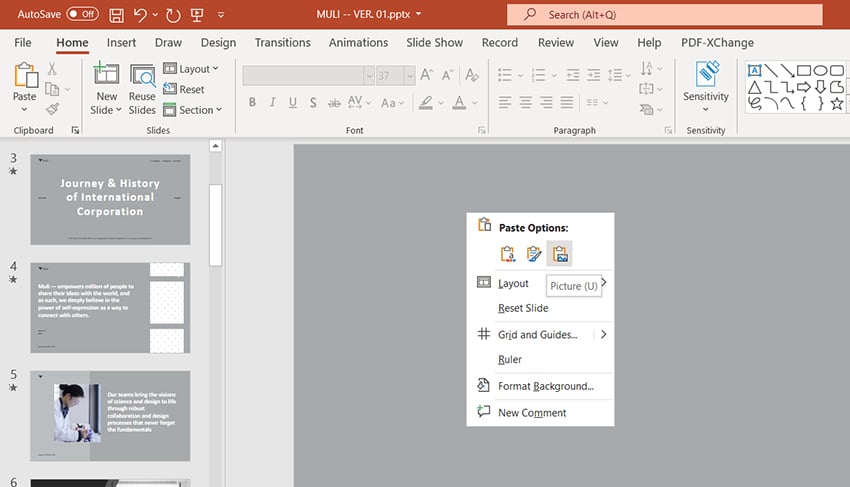Choose Format Background from context menu
The height and width of the screenshot is (487, 850).
click(x=545, y=386)
